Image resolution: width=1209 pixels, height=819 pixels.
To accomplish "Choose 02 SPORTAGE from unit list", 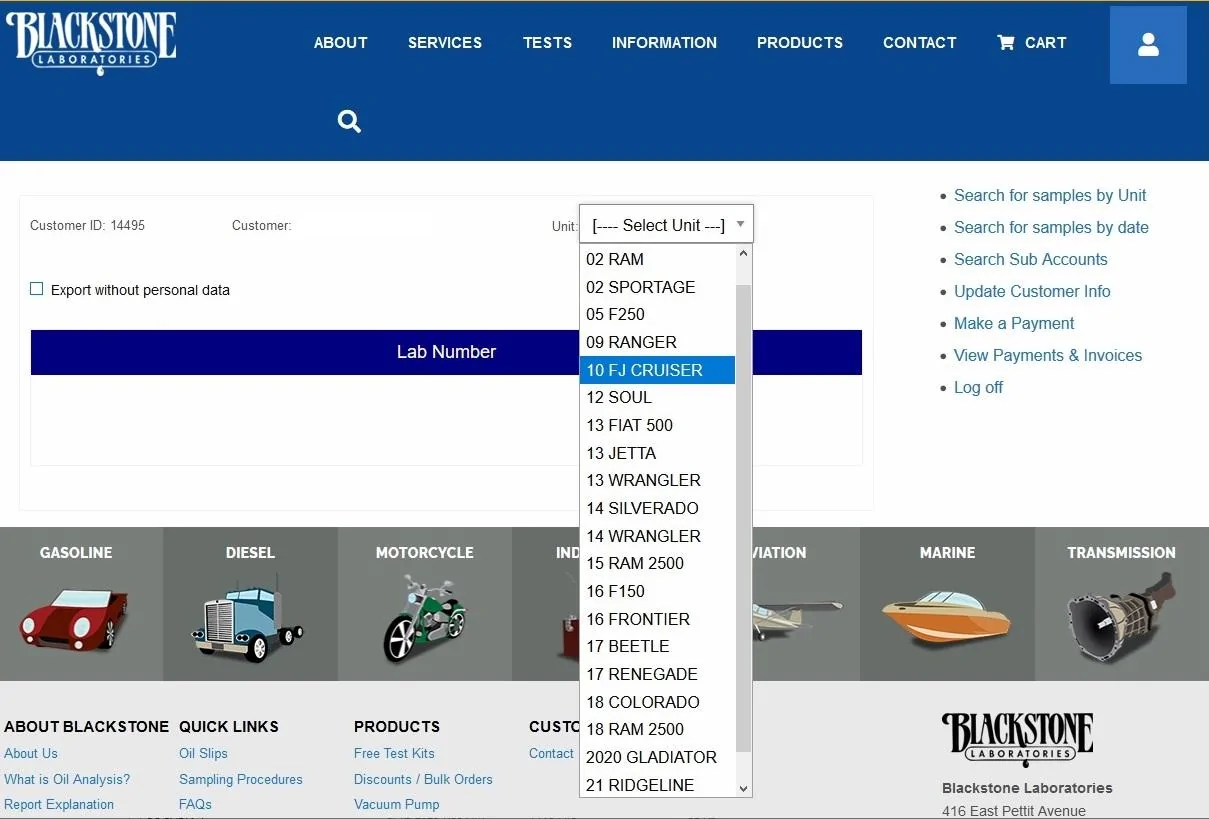I will pyautogui.click(x=657, y=287).
